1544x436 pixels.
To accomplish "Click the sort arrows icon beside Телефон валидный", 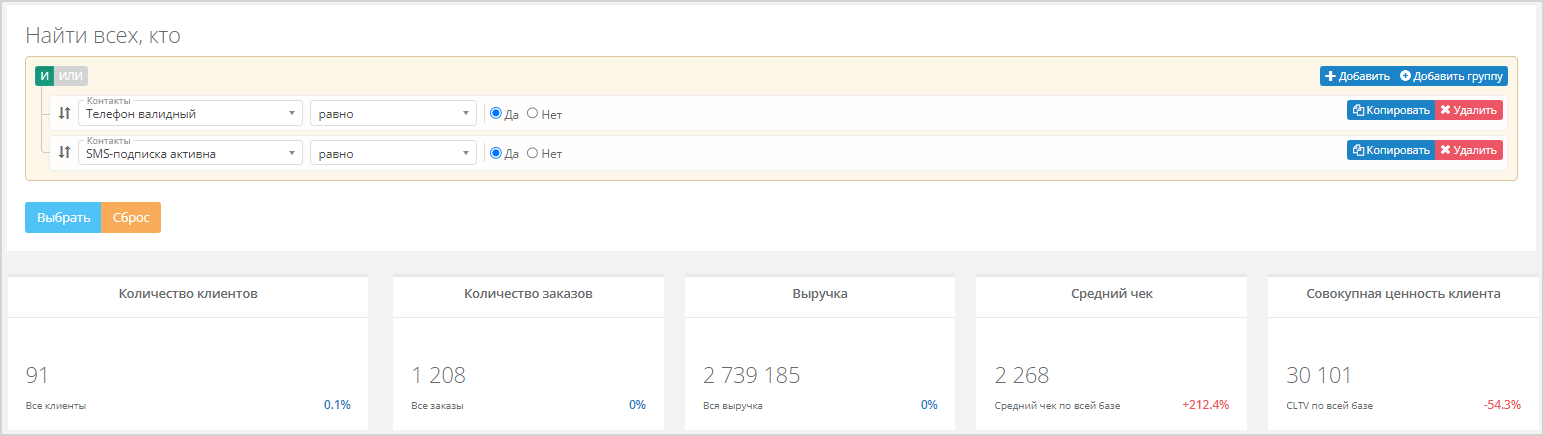I will coord(65,113).
